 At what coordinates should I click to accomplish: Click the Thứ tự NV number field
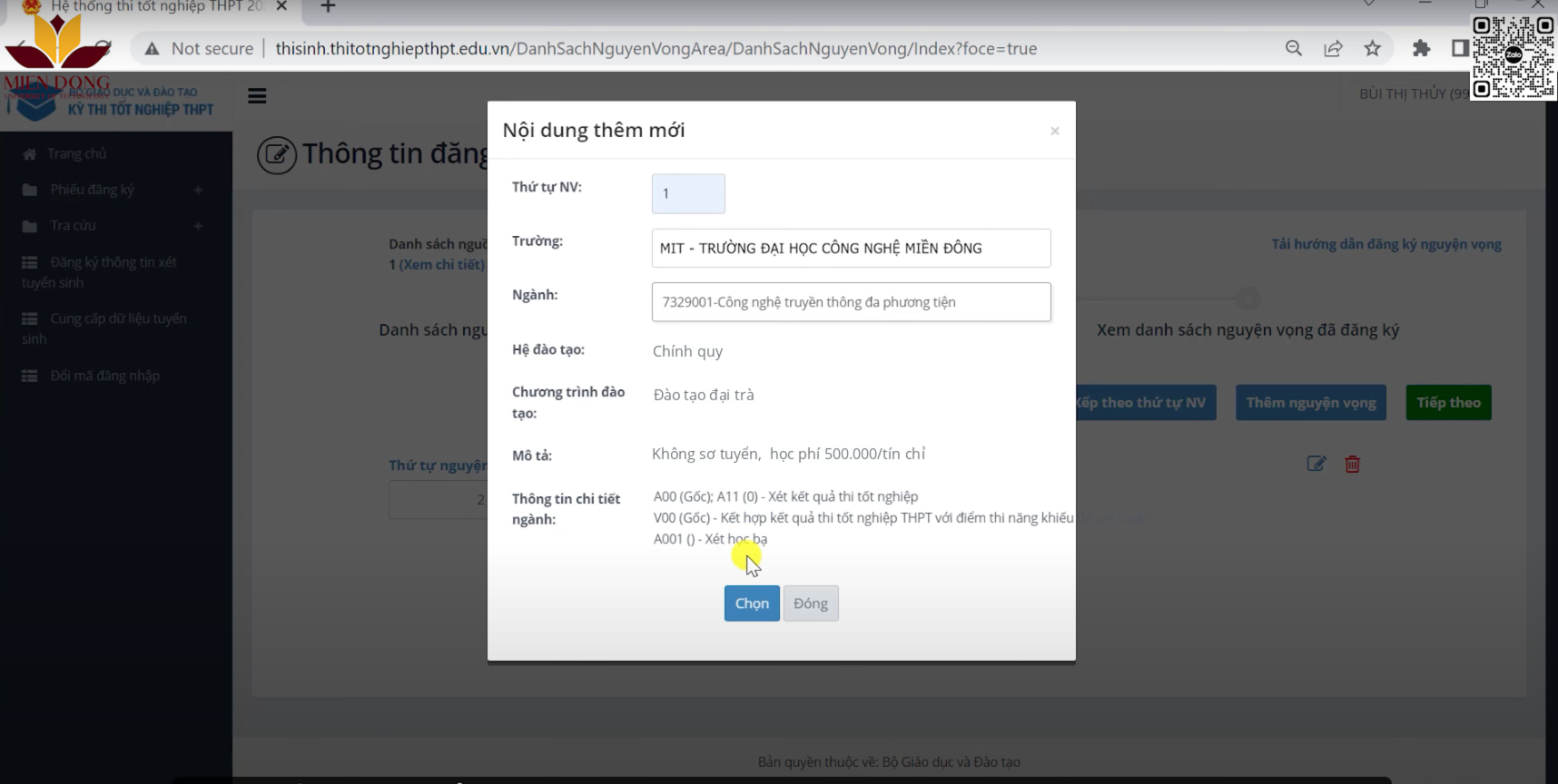[x=688, y=193]
